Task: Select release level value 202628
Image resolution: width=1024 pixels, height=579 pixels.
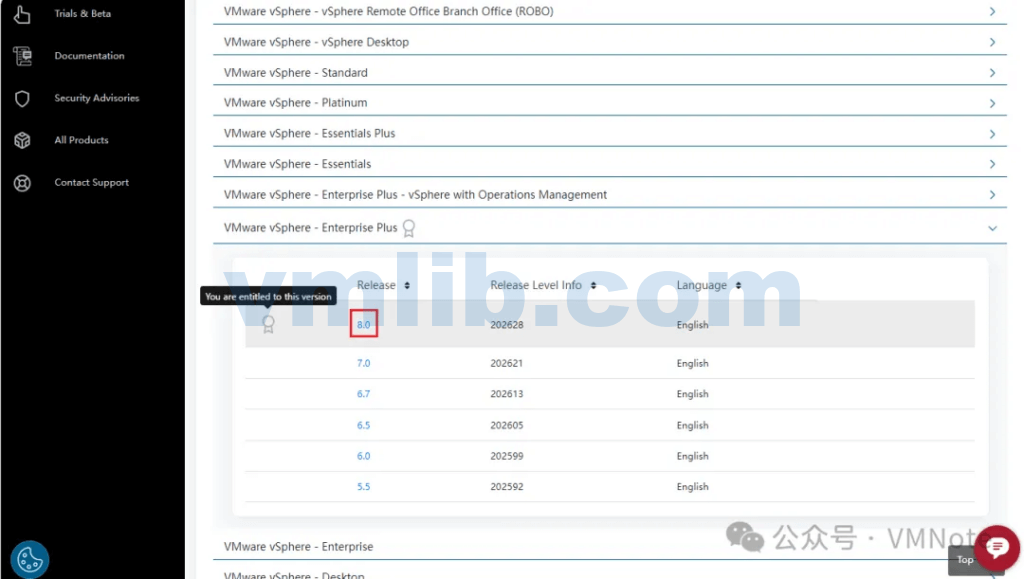Action: coord(507,324)
